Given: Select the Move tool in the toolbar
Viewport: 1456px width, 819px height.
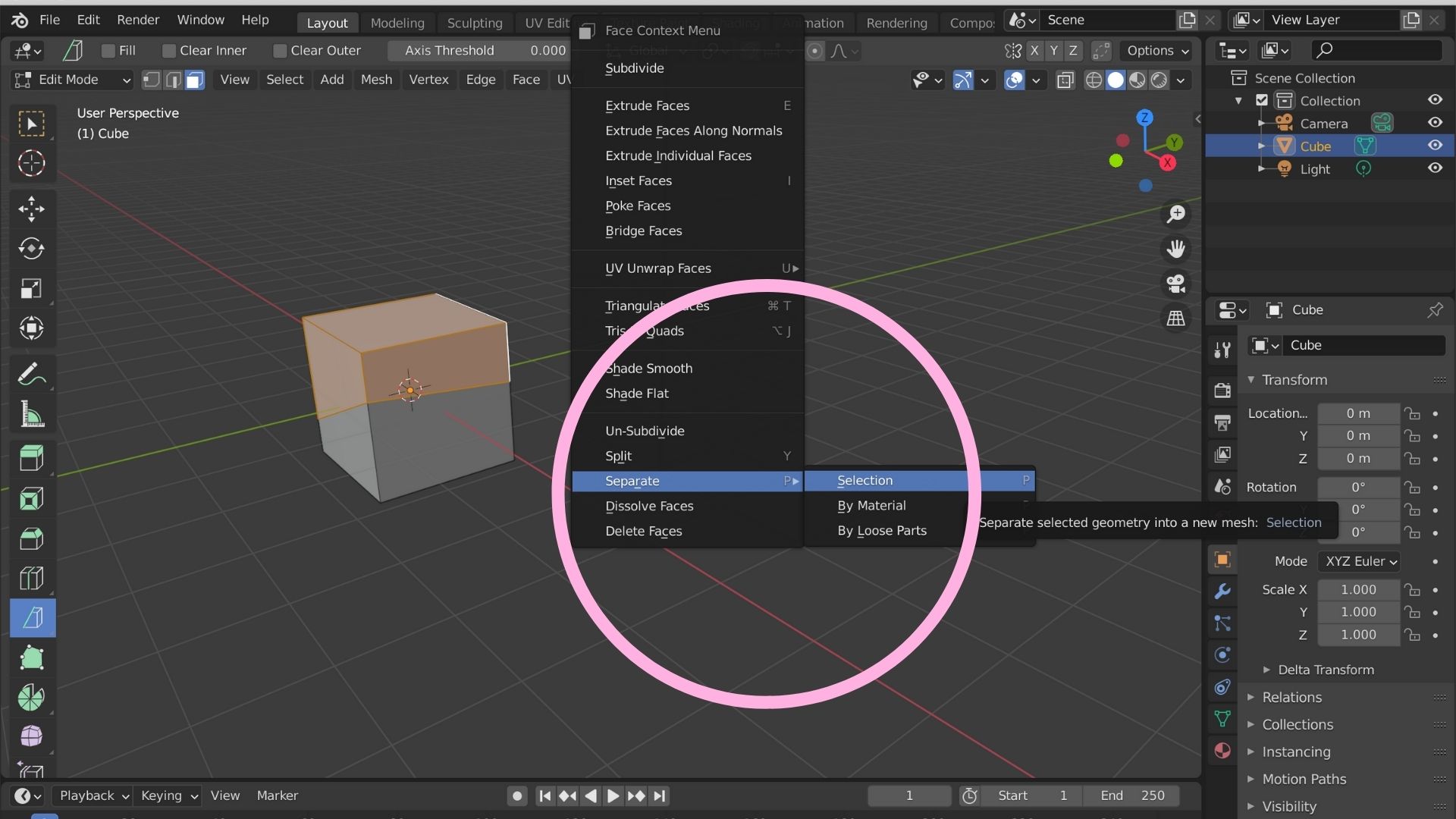Looking at the screenshot, I should tap(32, 209).
